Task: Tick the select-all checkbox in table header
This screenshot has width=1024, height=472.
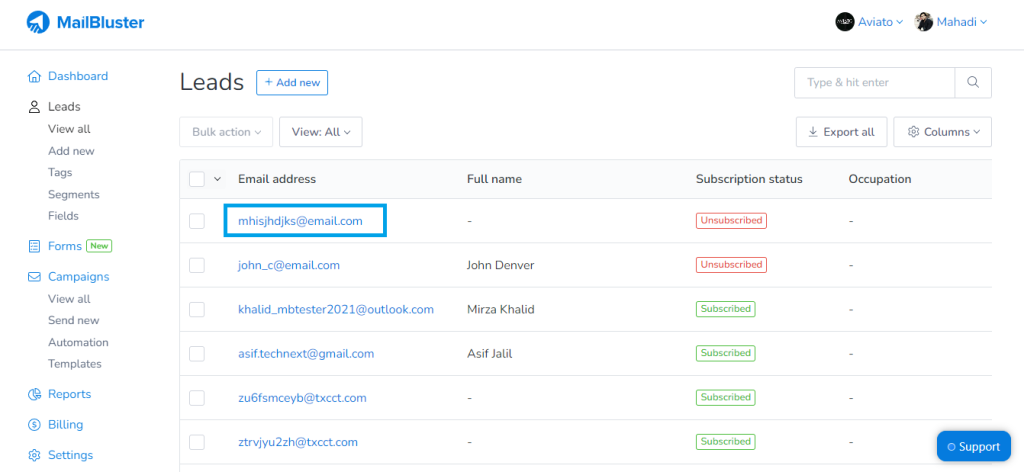Action: coord(197,179)
